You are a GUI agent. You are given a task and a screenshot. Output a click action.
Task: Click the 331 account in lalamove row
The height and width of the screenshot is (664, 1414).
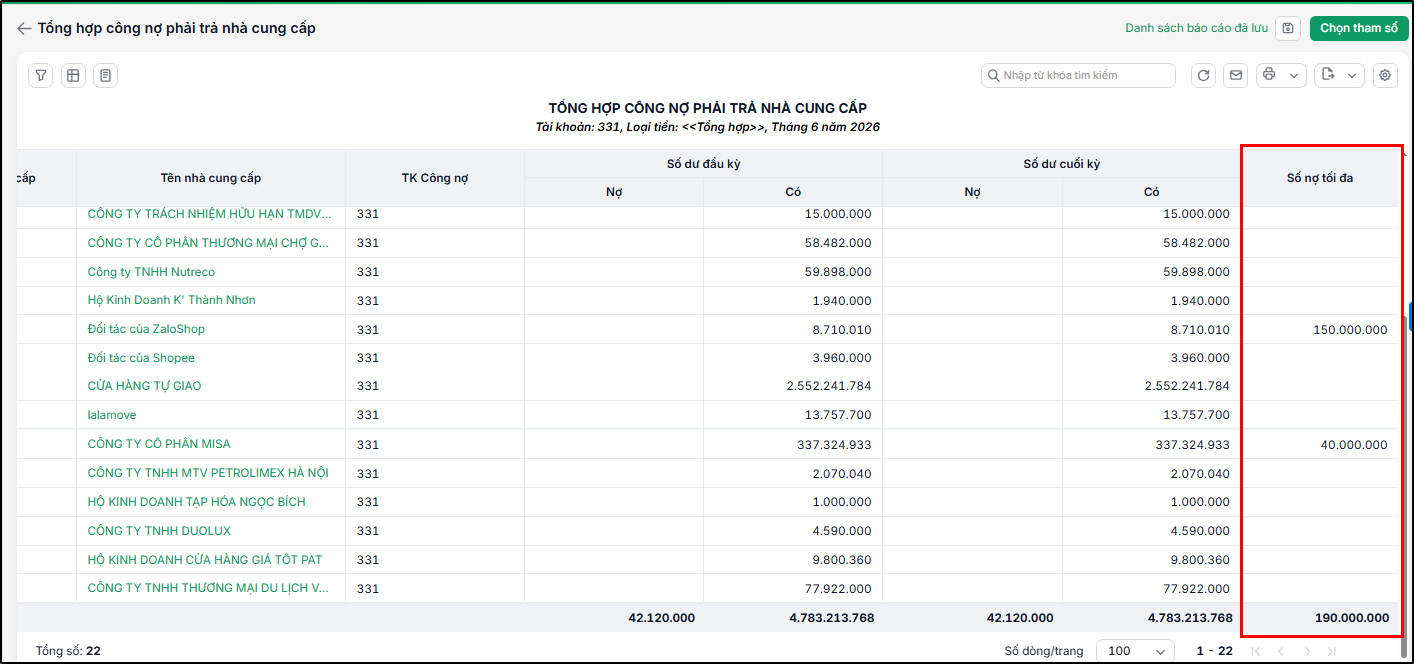[368, 415]
